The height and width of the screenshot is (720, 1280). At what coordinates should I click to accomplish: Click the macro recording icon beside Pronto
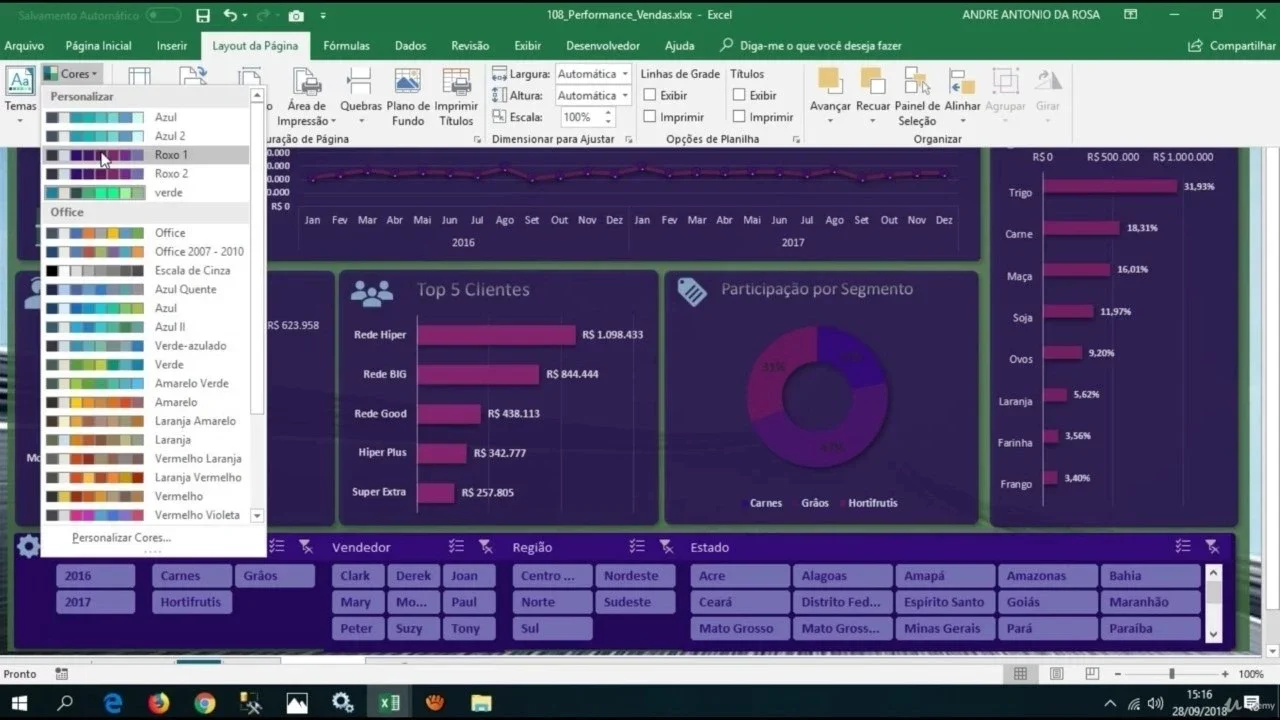point(61,674)
